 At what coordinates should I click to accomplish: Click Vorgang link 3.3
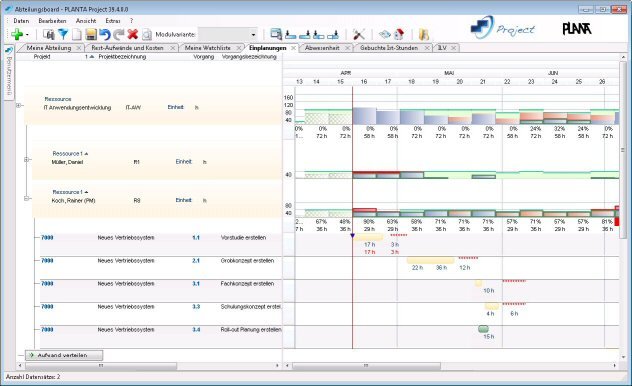pos(196,307)
